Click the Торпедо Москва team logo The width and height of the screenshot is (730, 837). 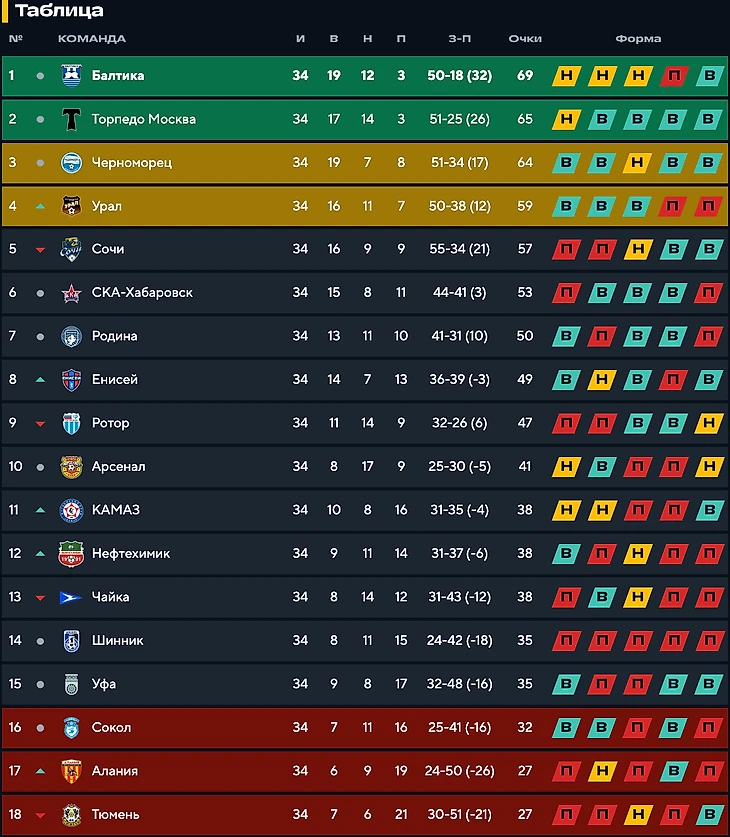[71, 119]
